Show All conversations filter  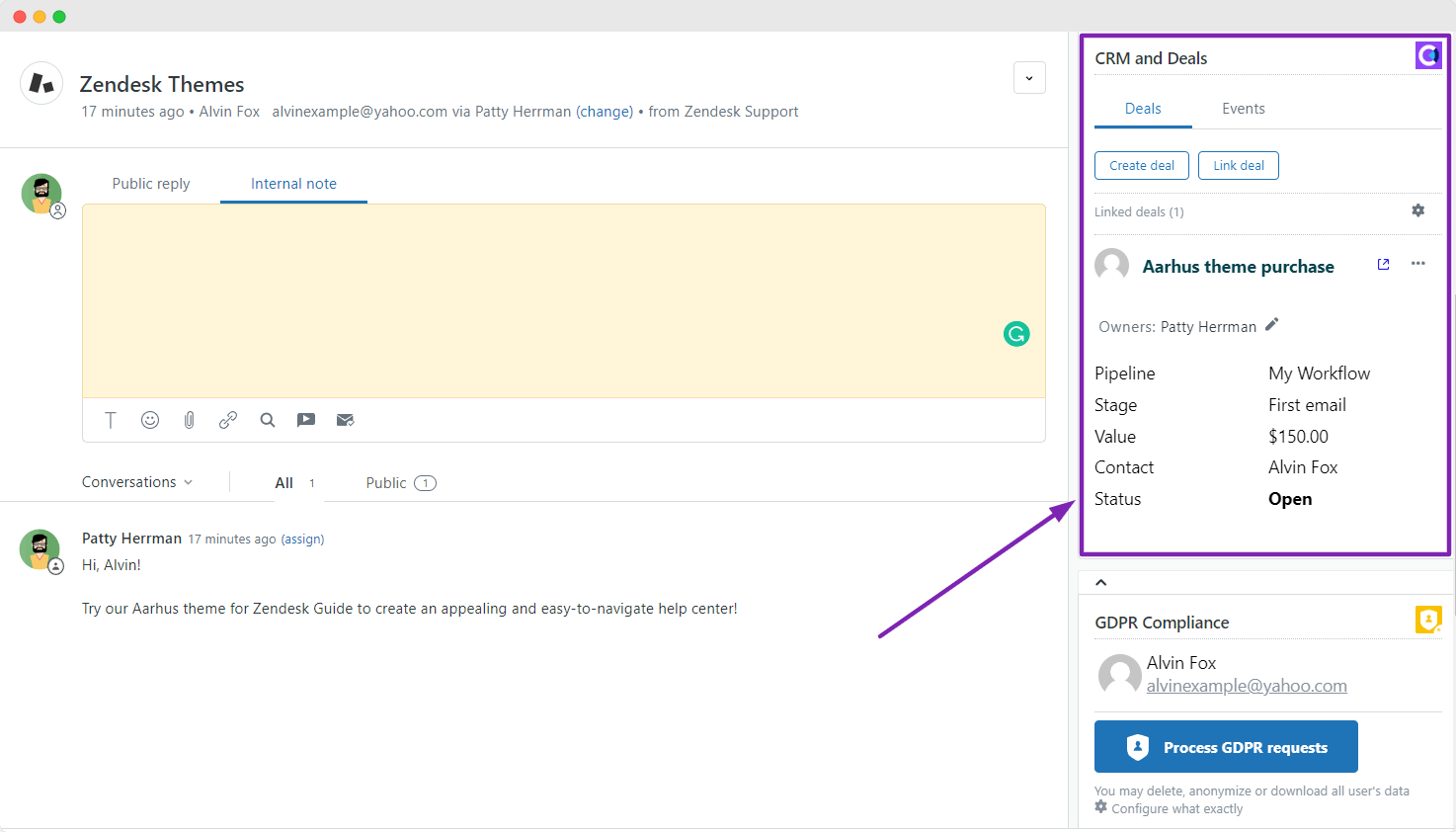(294, 483)
